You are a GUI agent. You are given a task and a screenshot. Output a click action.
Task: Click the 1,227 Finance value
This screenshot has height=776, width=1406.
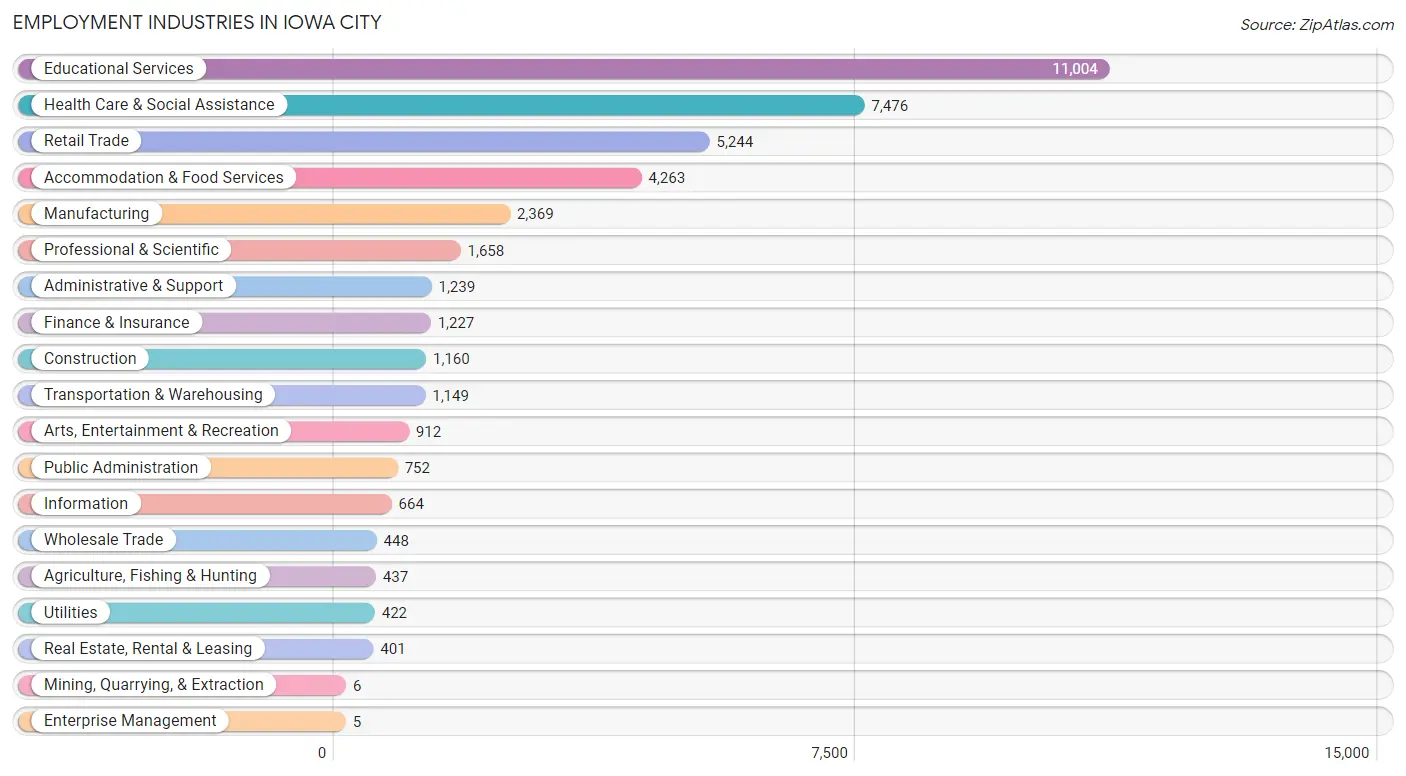point(455,323)
